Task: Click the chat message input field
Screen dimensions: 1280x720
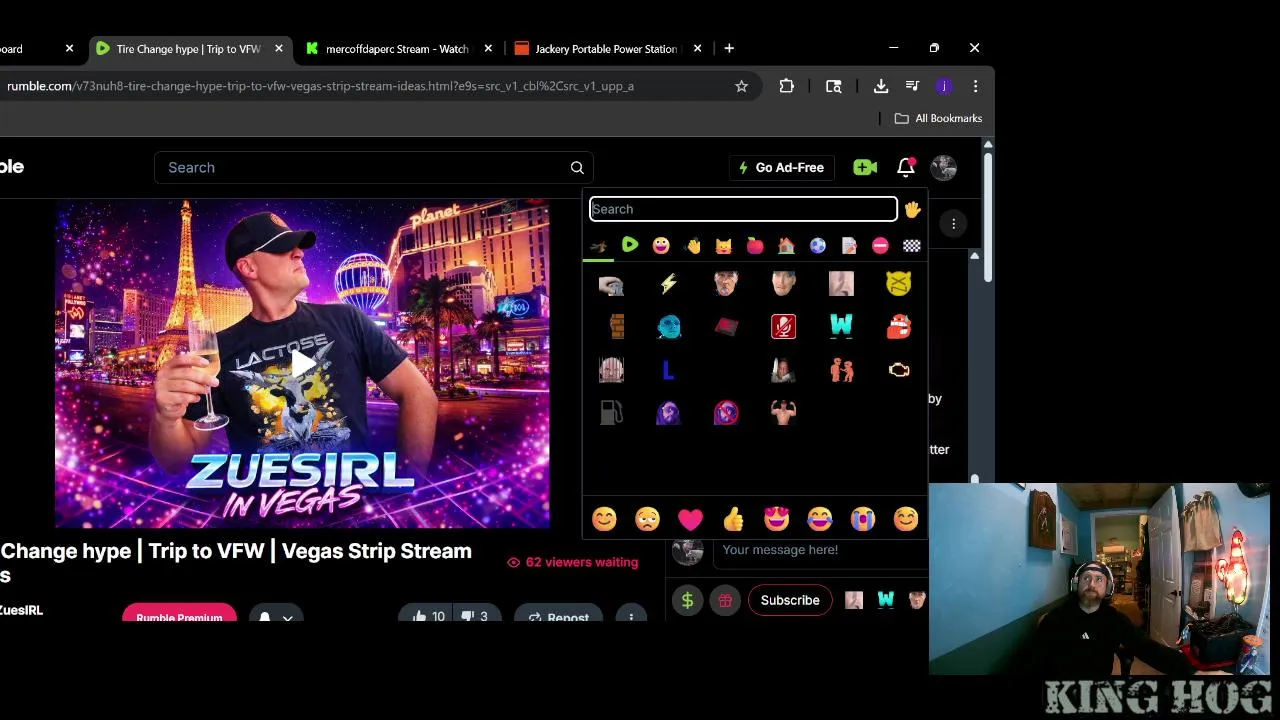Action: (x=820, y=550)
